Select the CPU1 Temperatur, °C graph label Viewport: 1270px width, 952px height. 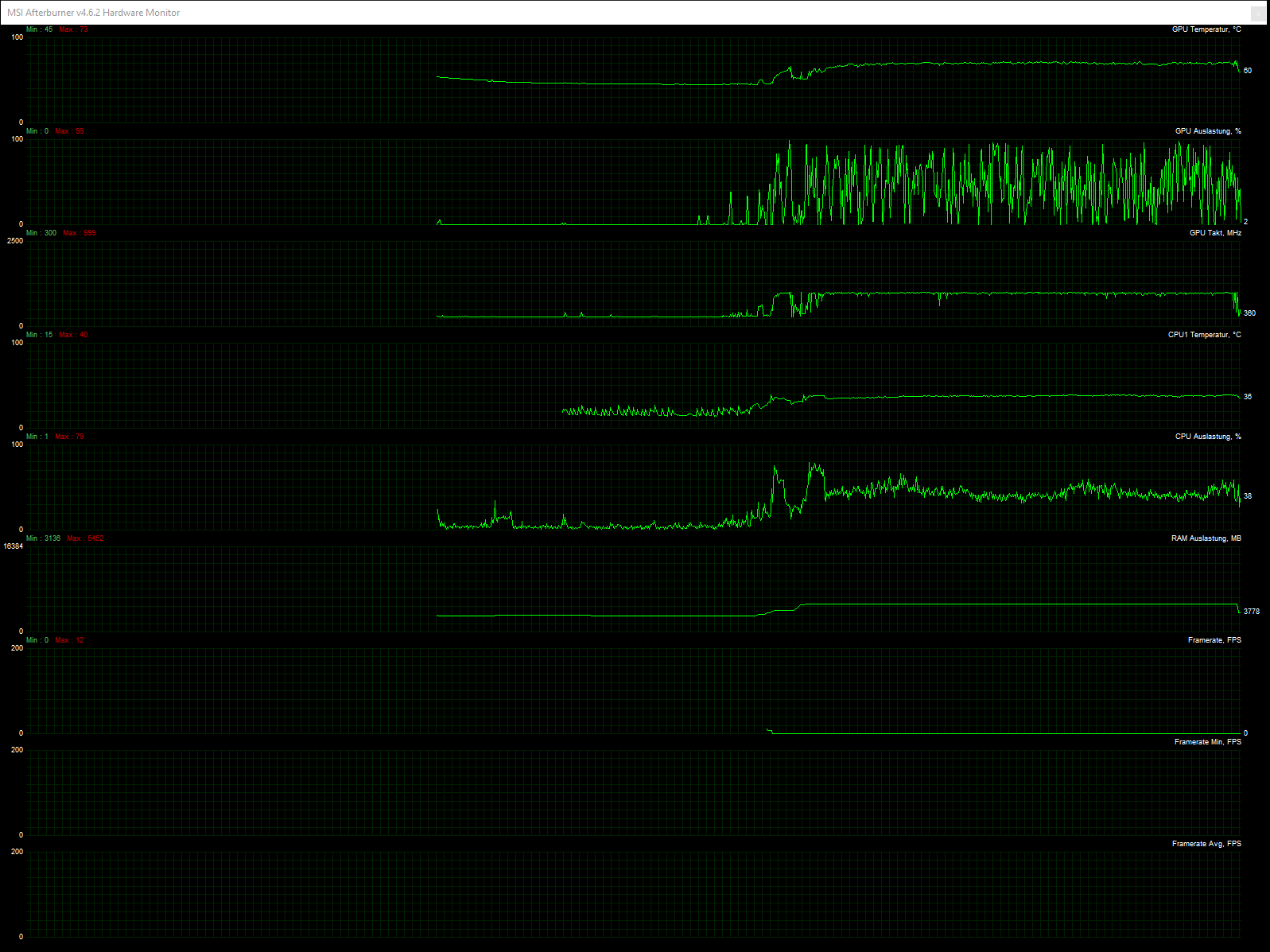pyautogui.click(x=1204, y=335)
